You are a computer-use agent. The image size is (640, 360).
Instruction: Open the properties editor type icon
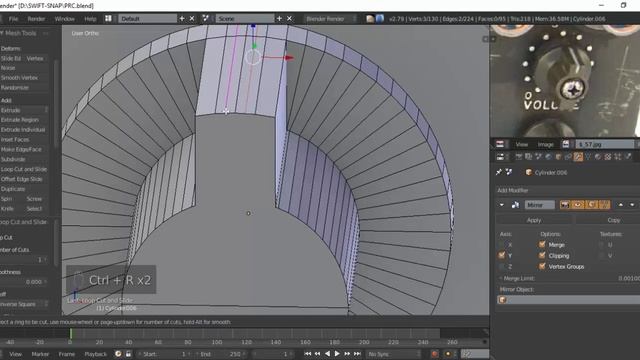coord(500,157)
